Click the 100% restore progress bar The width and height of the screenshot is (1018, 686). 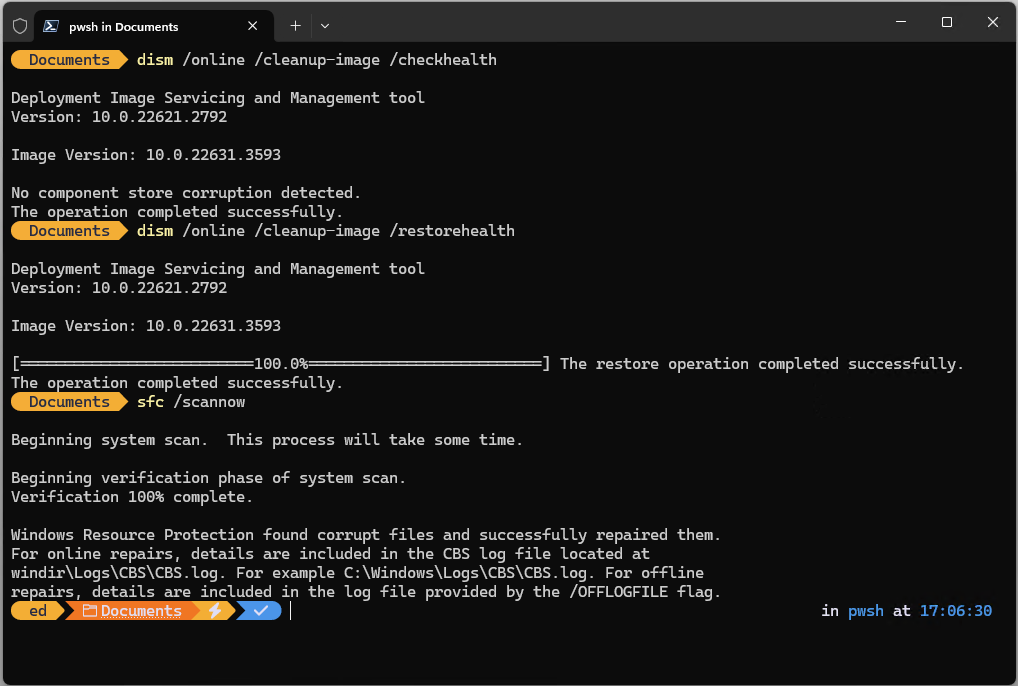[280, 363]
